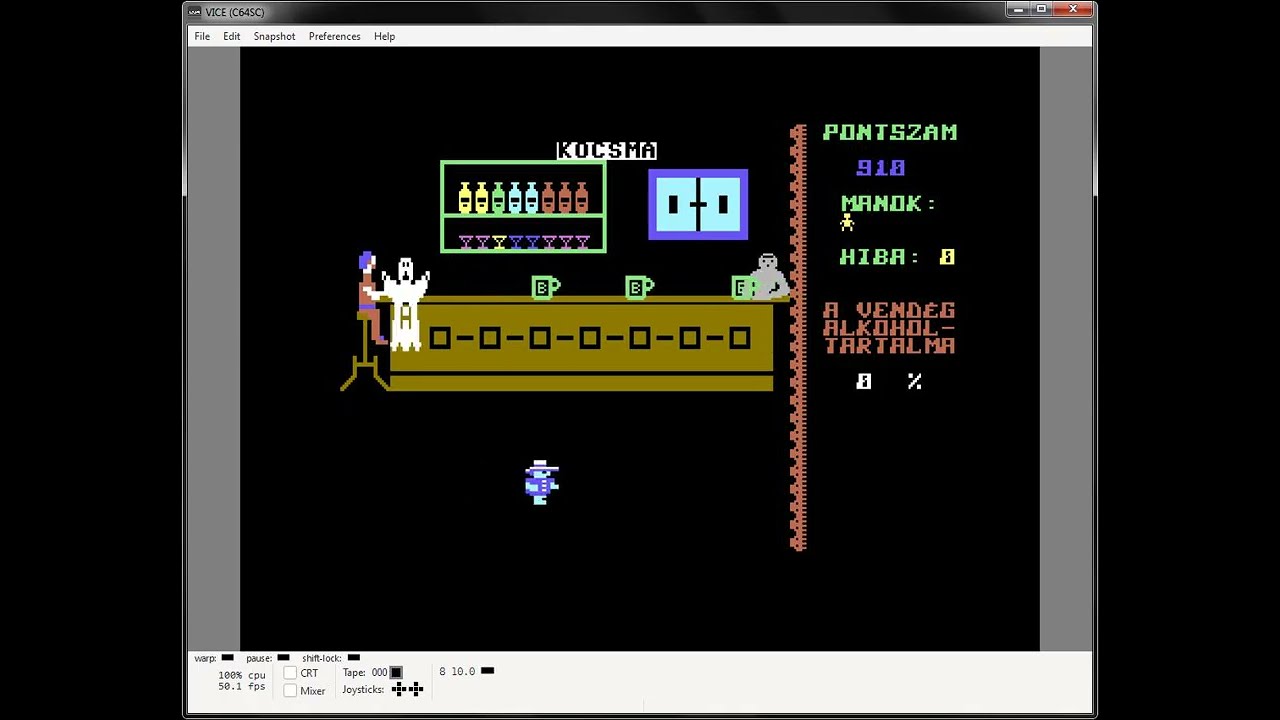
Task: Click the 50.1 fps status text
Action: (242, 687)
